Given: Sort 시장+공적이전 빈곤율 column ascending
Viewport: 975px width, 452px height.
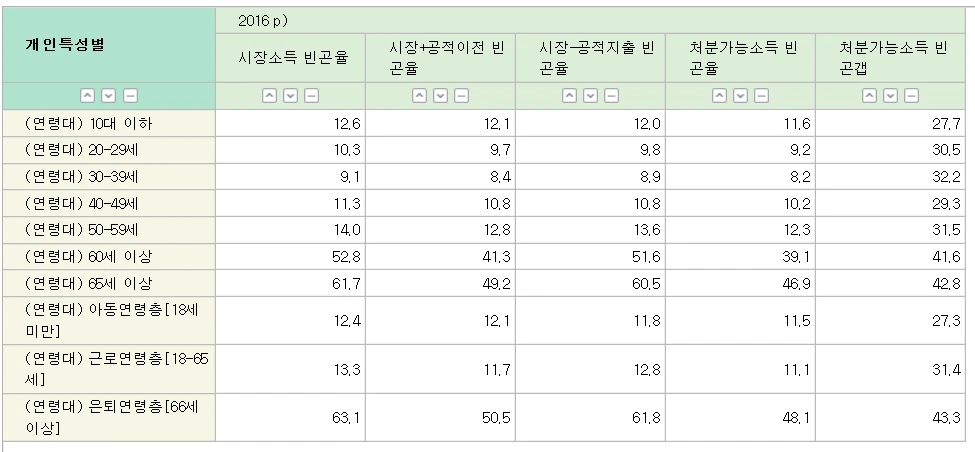Looking at the screenshot, I should click(x=420, y=96).
